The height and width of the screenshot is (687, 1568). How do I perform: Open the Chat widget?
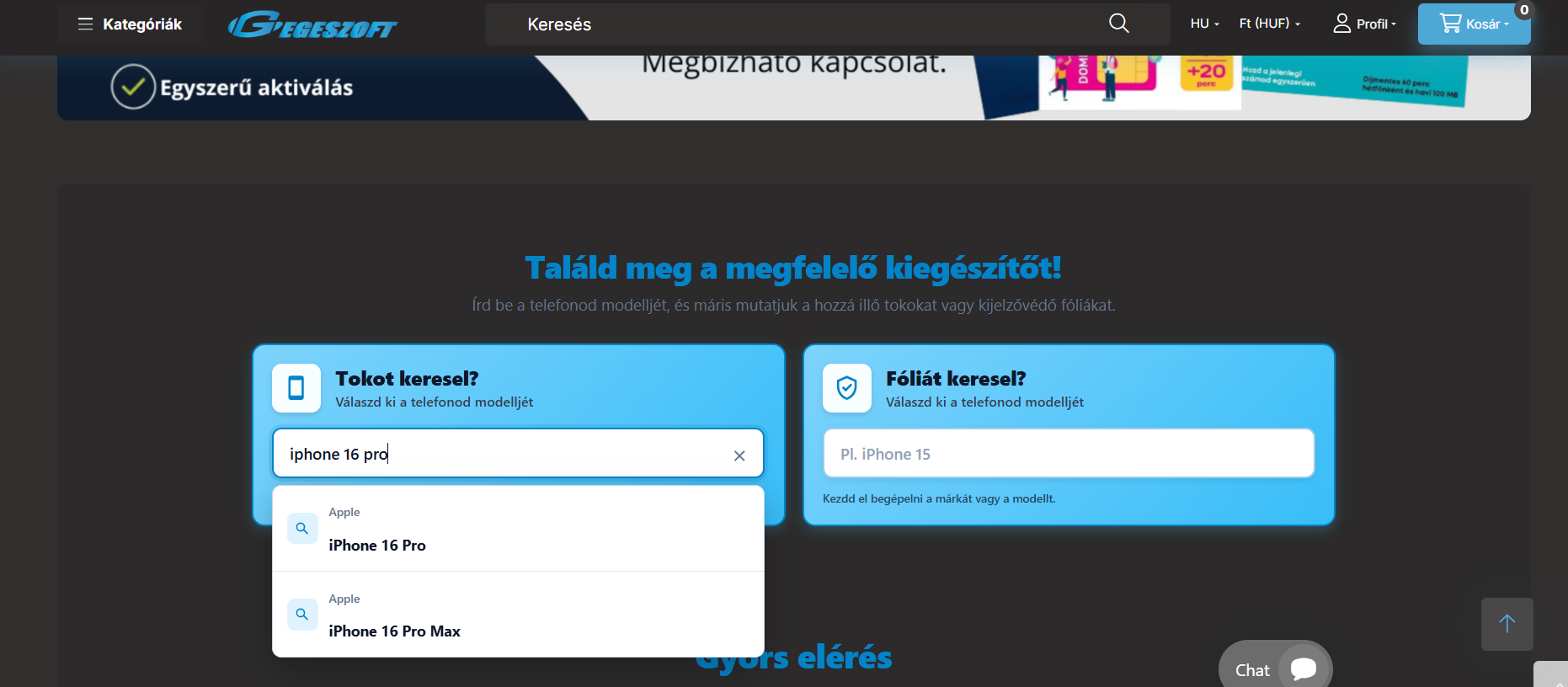click(1275, 668)
